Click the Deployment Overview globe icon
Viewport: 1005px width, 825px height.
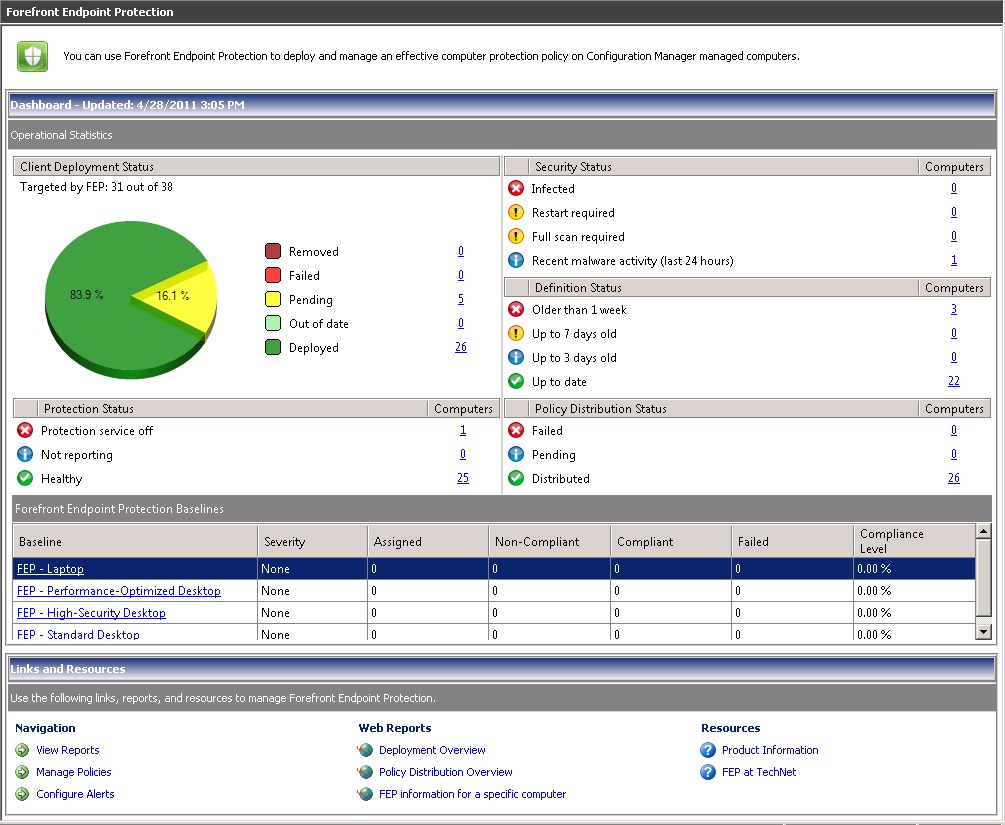365,750
